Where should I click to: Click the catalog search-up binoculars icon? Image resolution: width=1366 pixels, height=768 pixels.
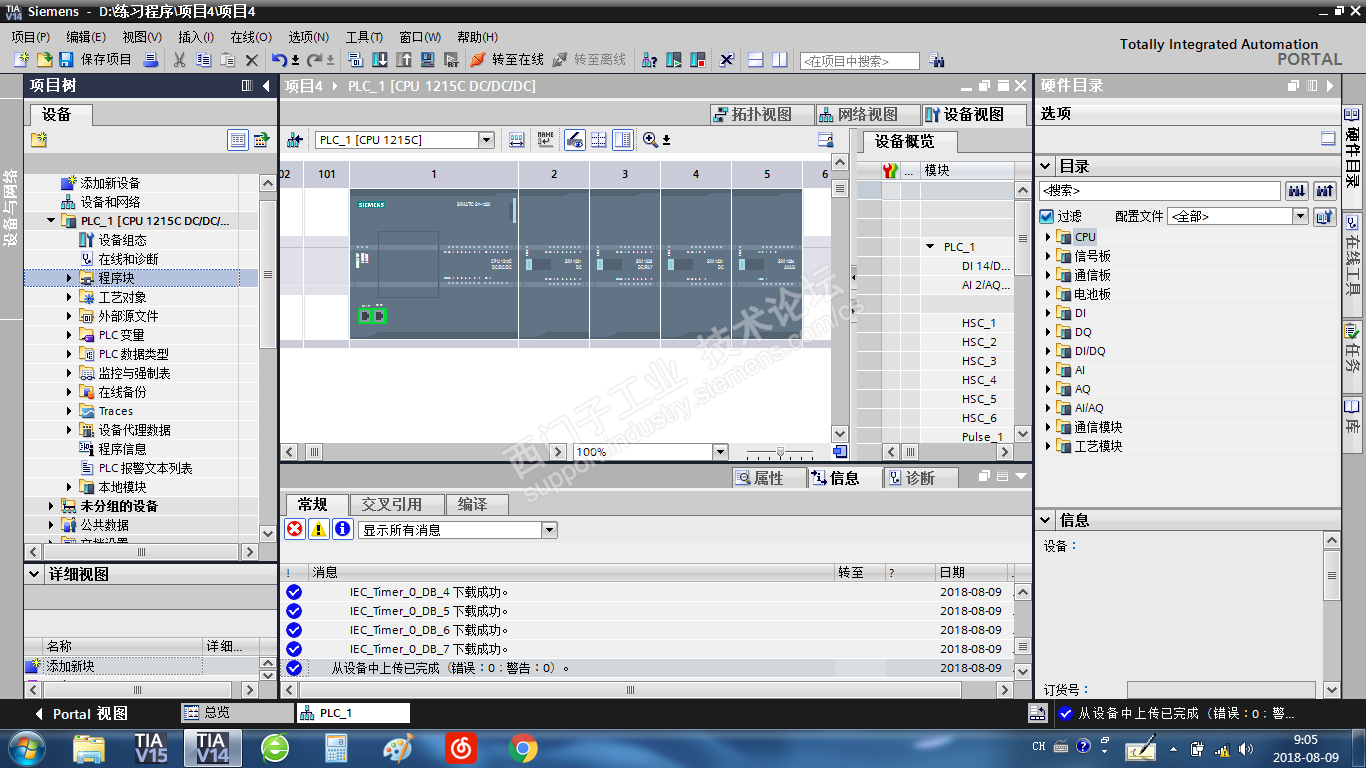coord(1325,190)
